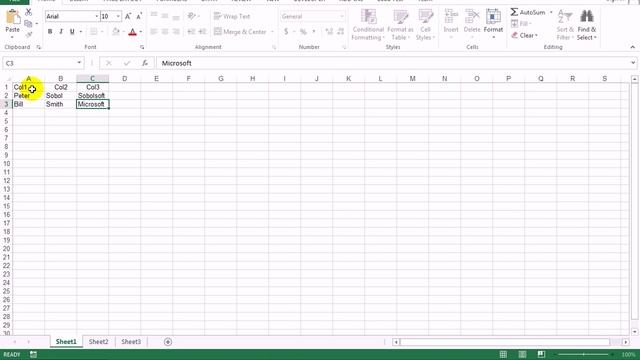Click the macro record icon in status bar
The width and height of the screenshot is (640, 360).
click(x=33, y=354)
